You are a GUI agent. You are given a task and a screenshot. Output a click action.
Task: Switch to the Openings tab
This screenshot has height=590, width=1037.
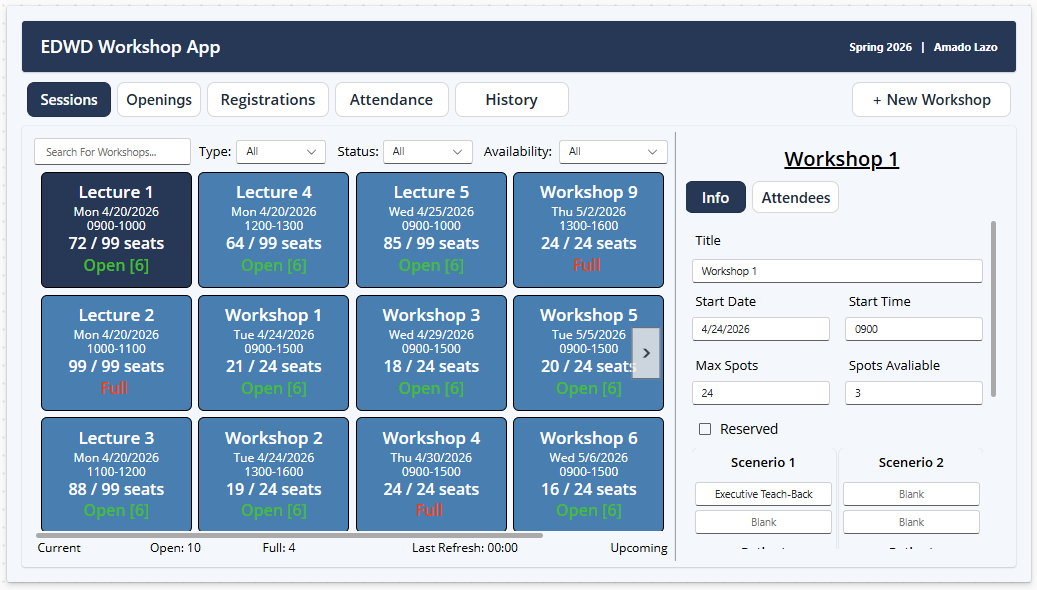pos(159,99)
